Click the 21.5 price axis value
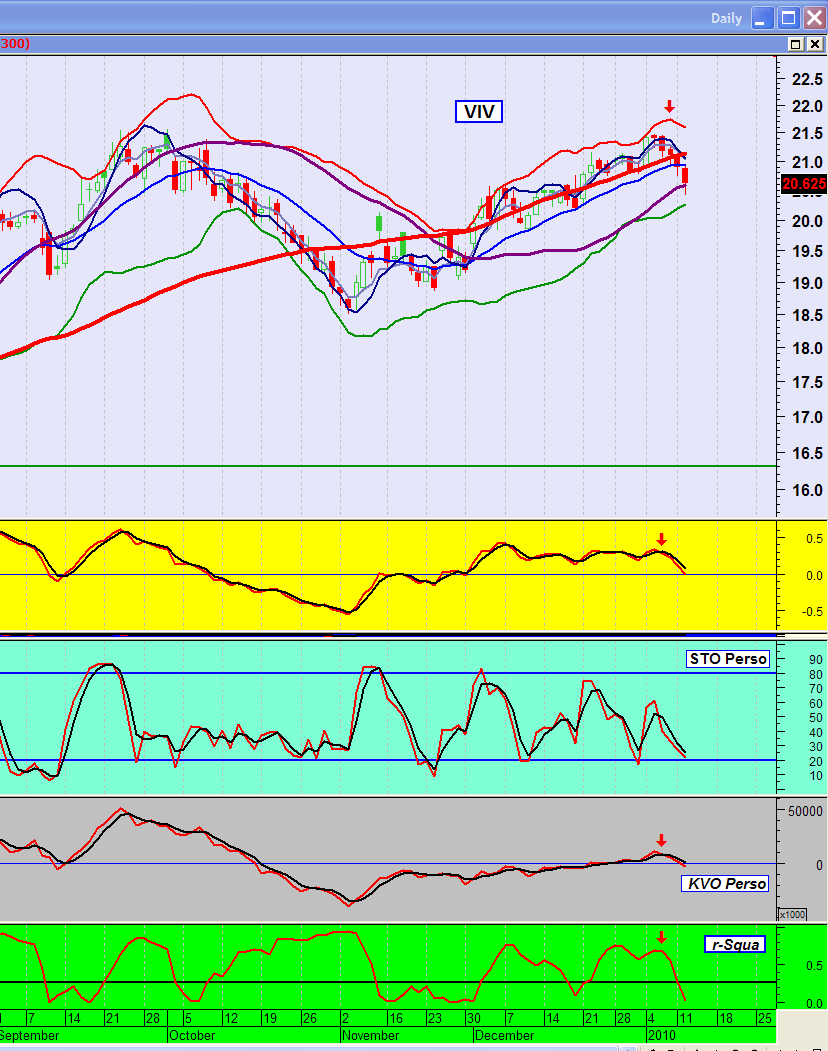828x1051 pixels. click(807, 133)
